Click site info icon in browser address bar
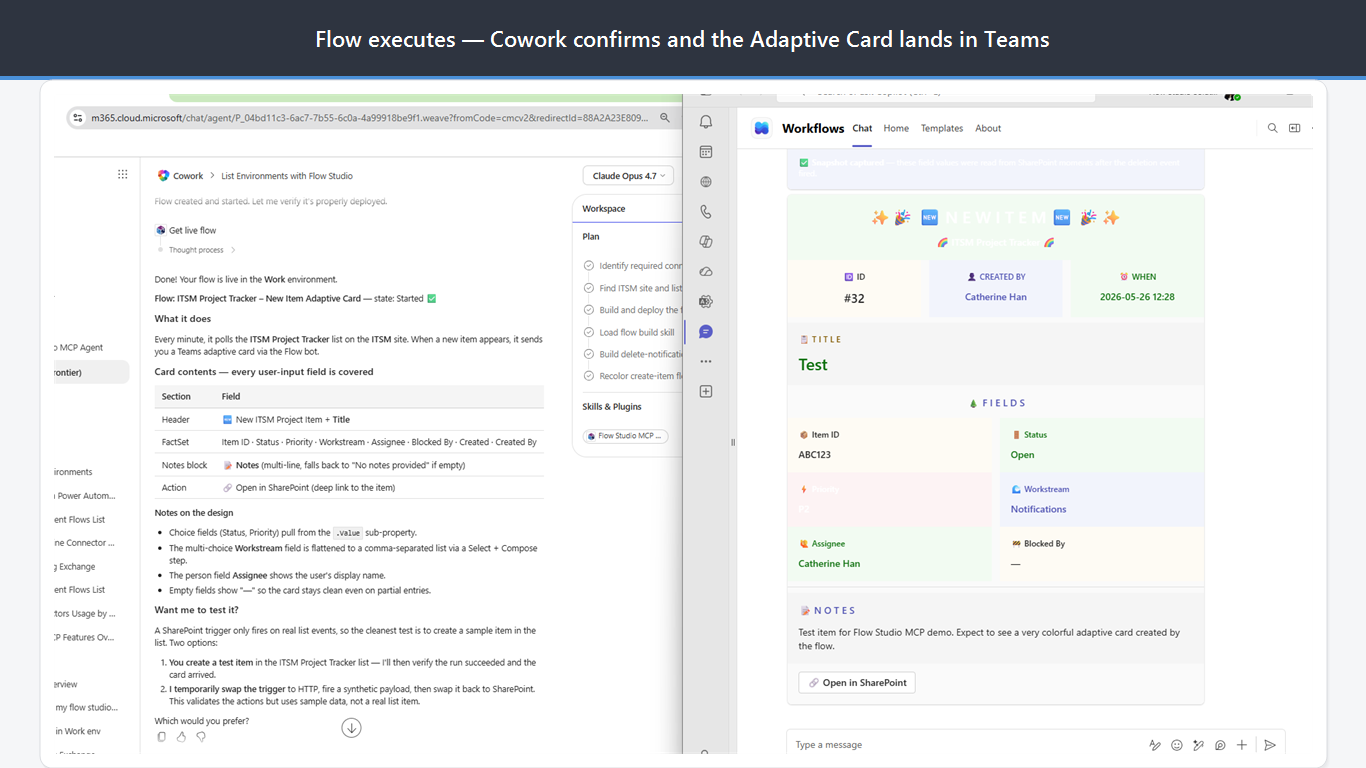This screenshot has width=1366, height=768. (78, 118)
